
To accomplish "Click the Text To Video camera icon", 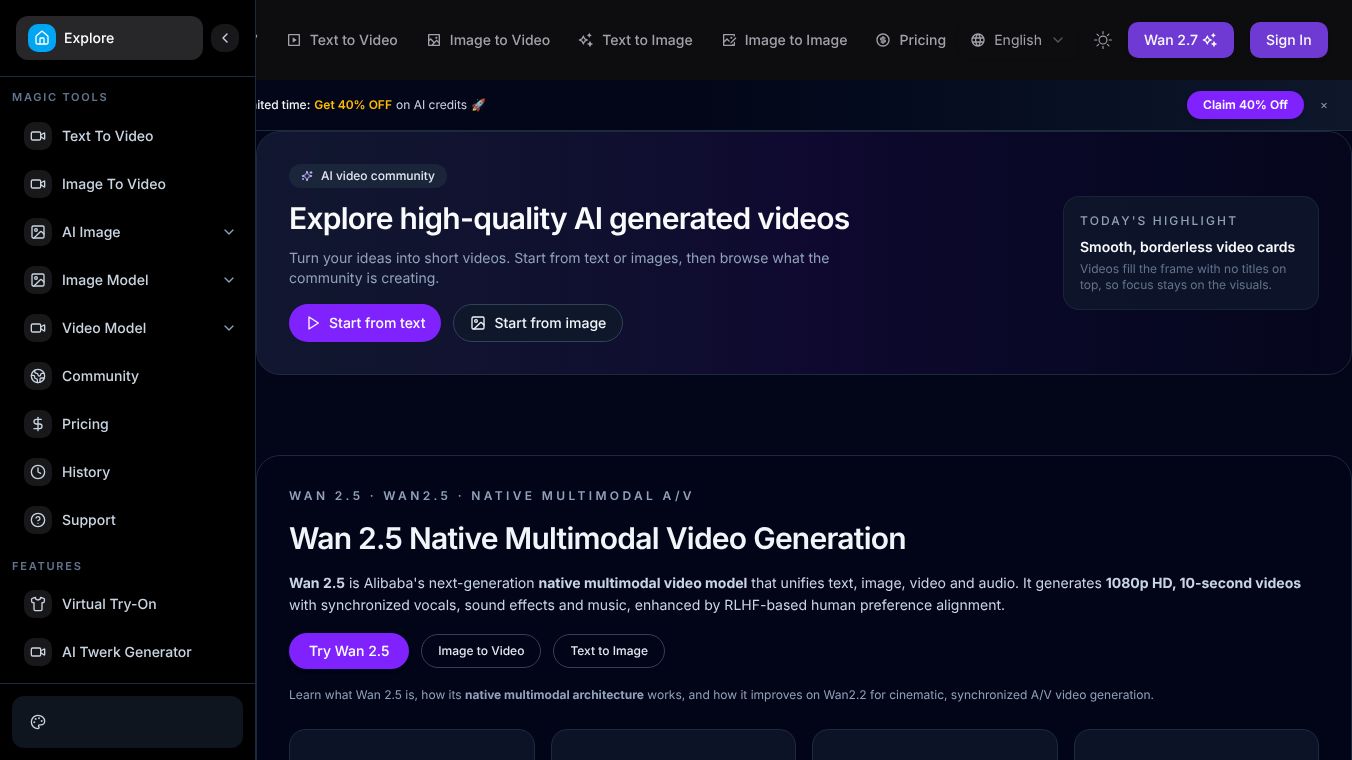I will point(38,136).
